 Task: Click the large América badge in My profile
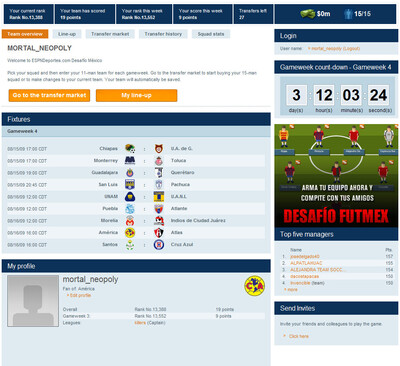tap(254, 286)
